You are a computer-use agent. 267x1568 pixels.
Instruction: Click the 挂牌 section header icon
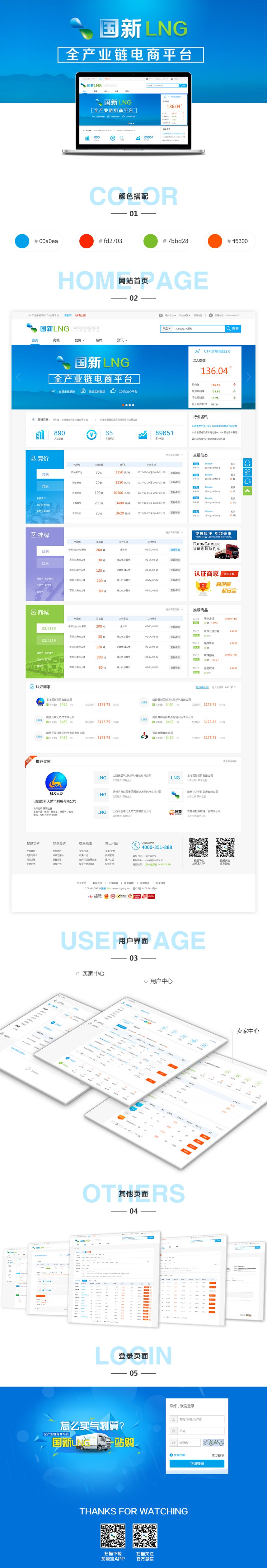pos(33,534)
